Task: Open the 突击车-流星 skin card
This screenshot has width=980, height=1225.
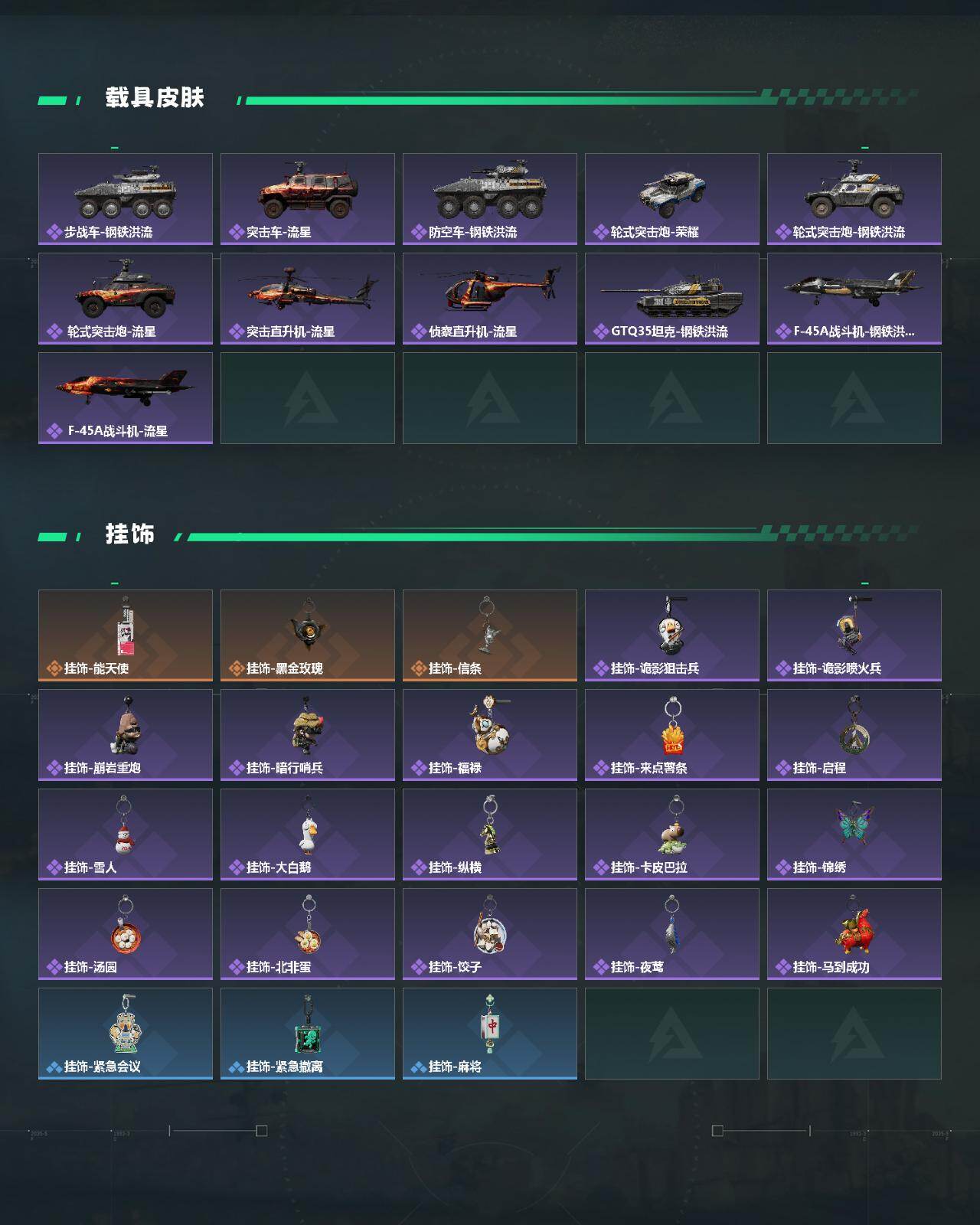Action: (x=308, y=199)
